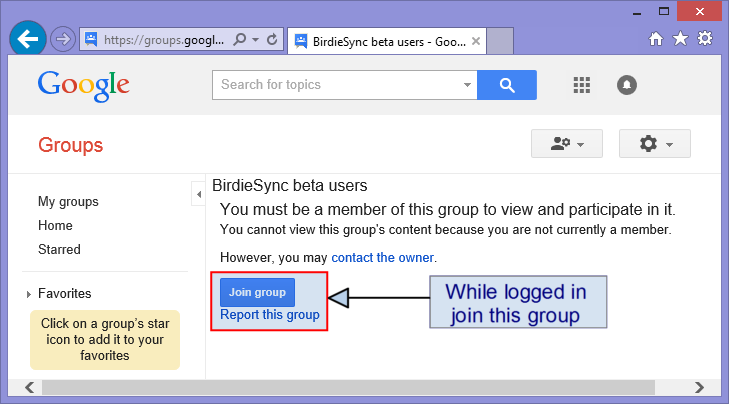
Task: Open the Google apps grid icon
Action: click(582, 85)
